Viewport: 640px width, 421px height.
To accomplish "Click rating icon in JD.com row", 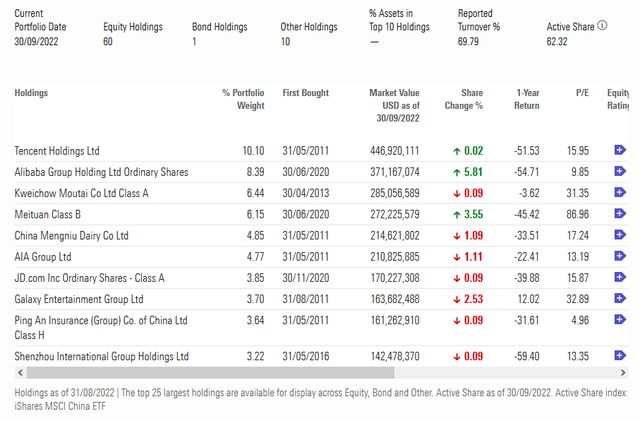I will (620, 277).
